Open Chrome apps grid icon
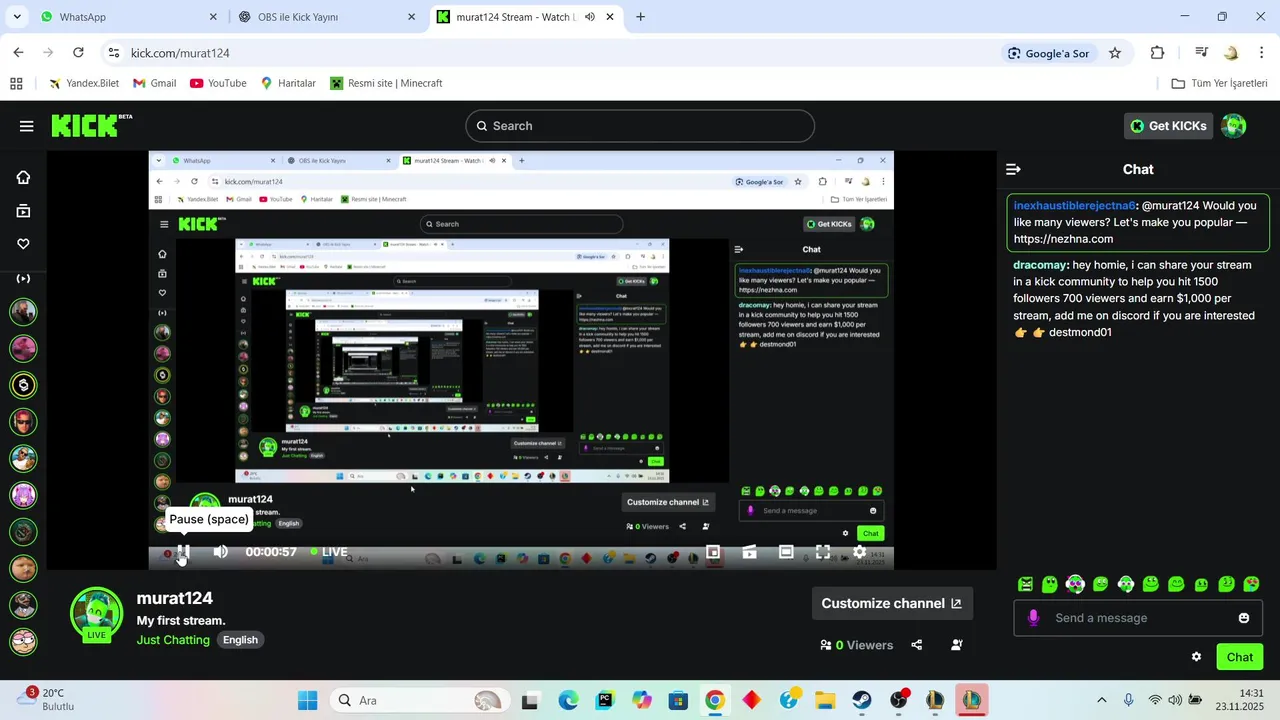The width and height of the screenshot is (1280, 720). [16, 83]
